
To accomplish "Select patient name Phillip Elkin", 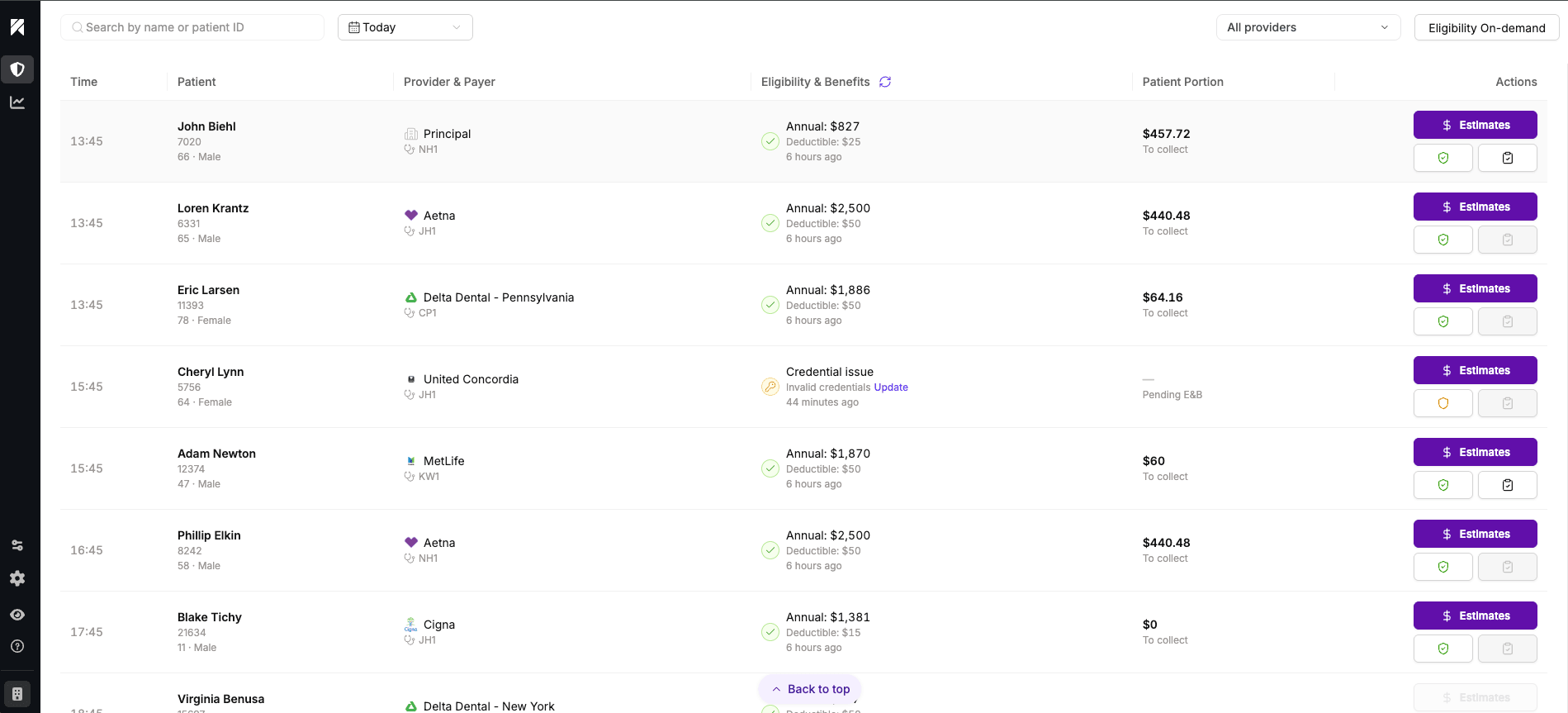I will pos(209,535).
